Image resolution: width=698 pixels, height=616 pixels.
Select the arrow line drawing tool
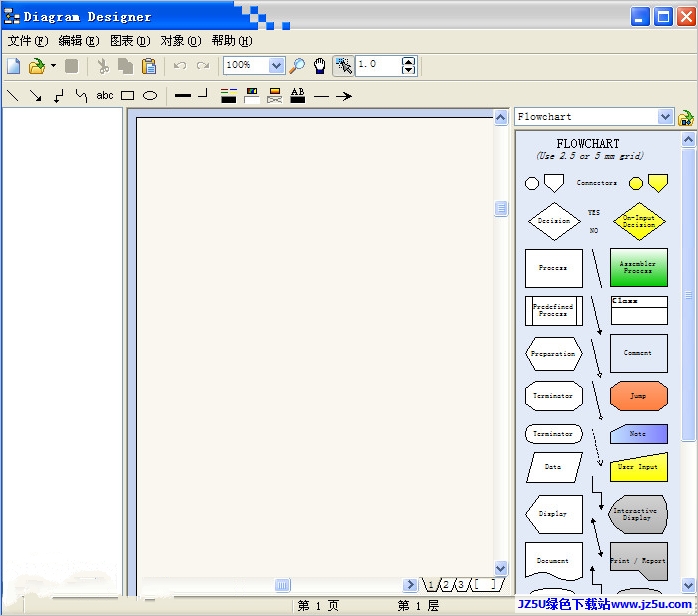click(35, 96)
